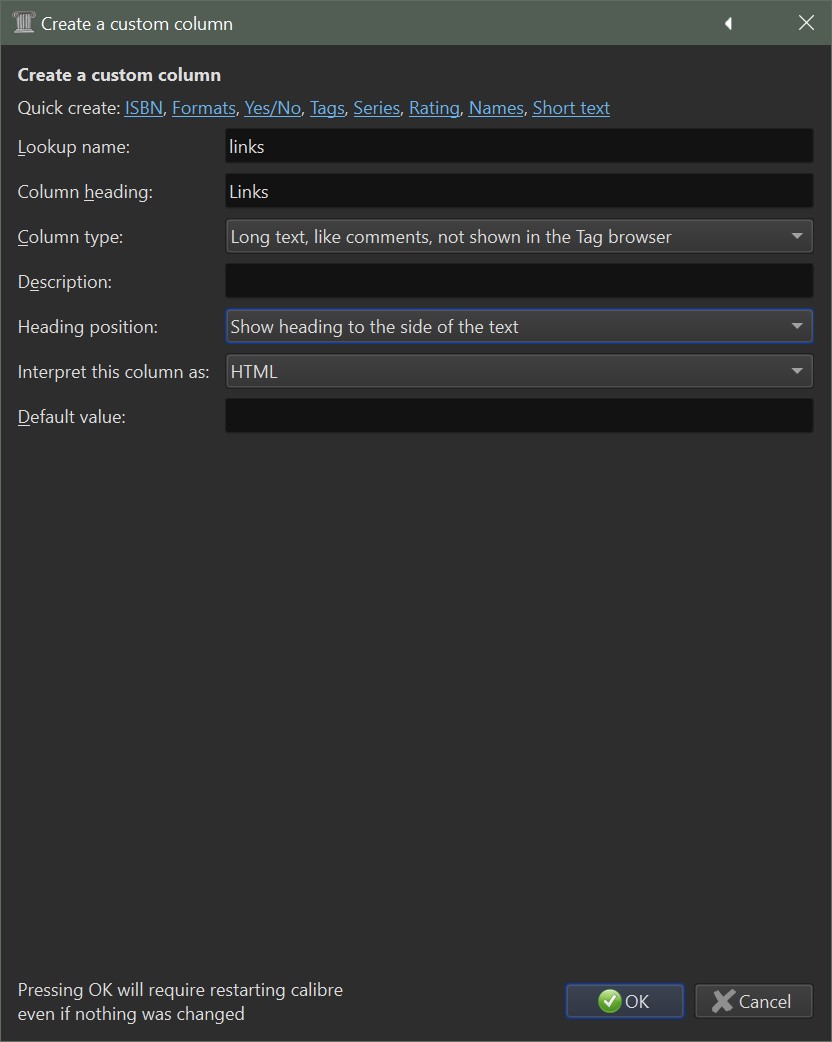Click the ISBN quick create link

(143, 108)
